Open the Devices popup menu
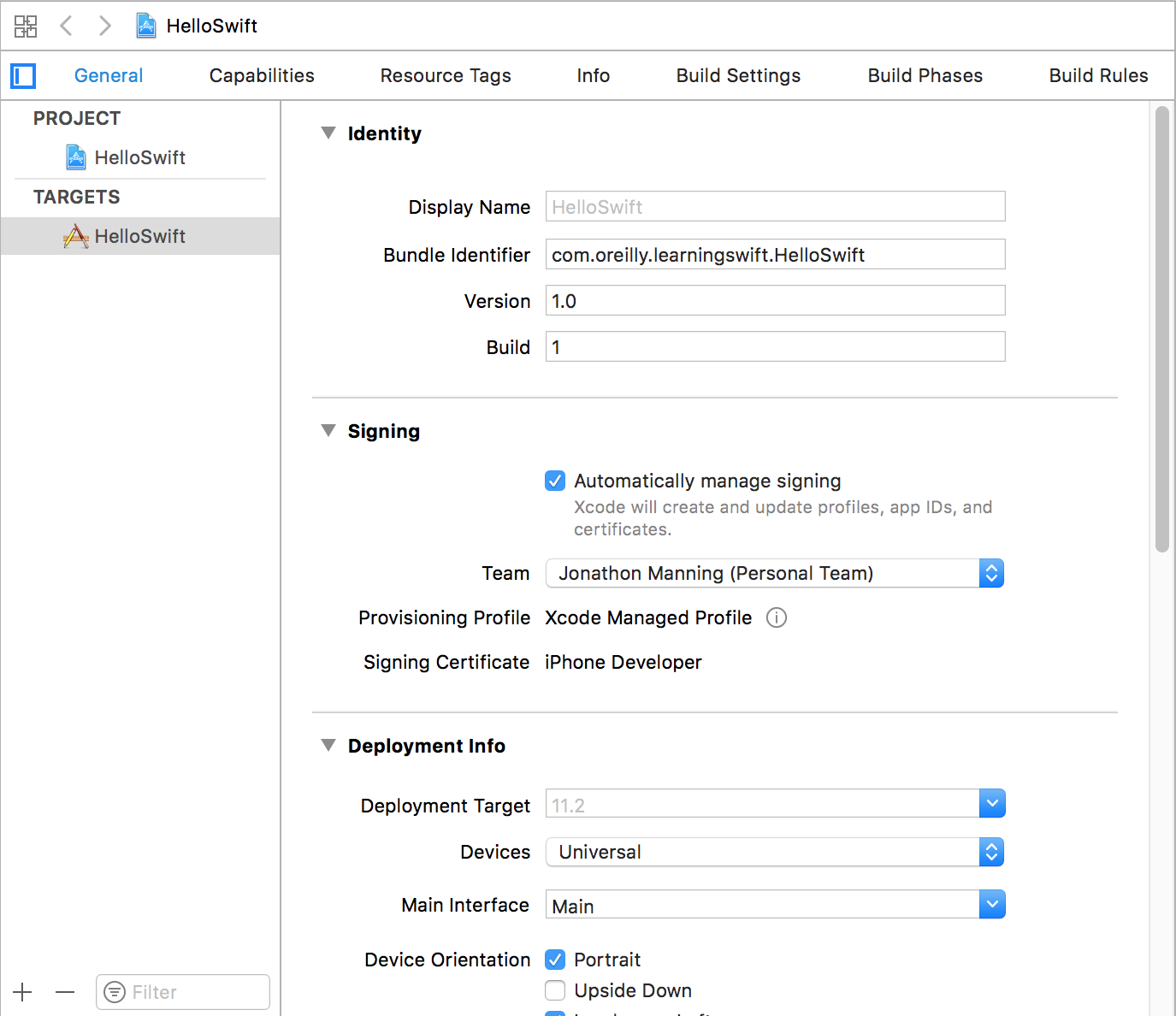This screenshot has width=1176, height=1016. pos(775,852)
